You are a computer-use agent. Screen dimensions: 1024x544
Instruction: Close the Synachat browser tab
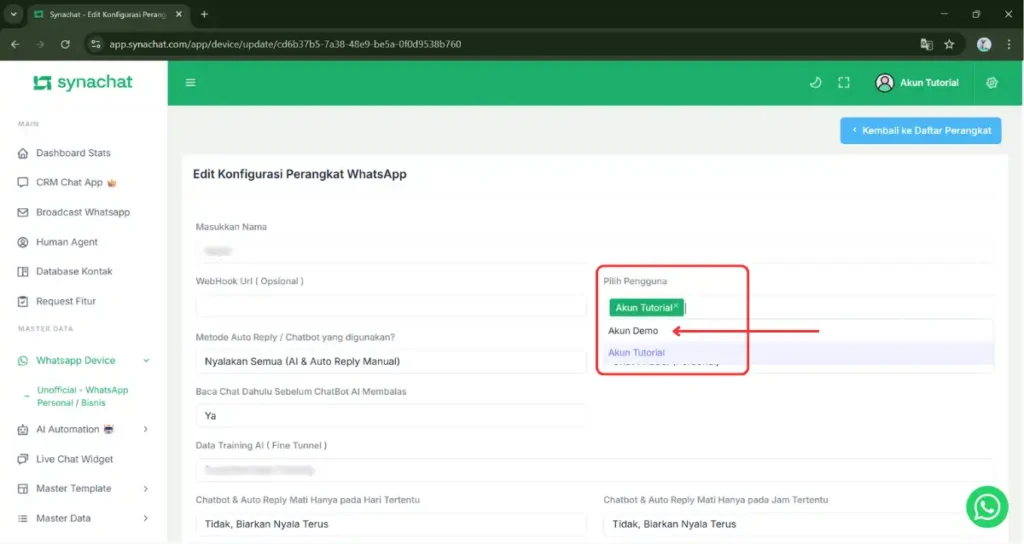click(x=179, y=14)
